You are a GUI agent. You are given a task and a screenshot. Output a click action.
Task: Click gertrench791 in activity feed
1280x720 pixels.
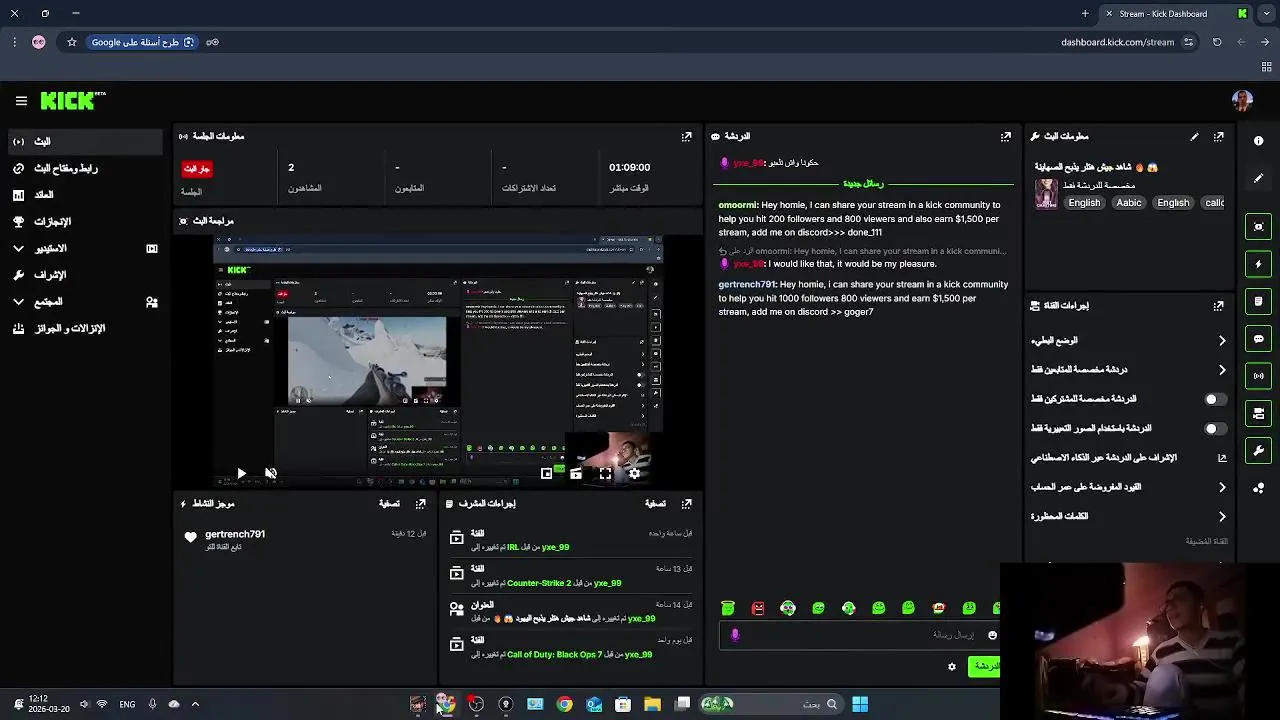(x=235, y=534)
